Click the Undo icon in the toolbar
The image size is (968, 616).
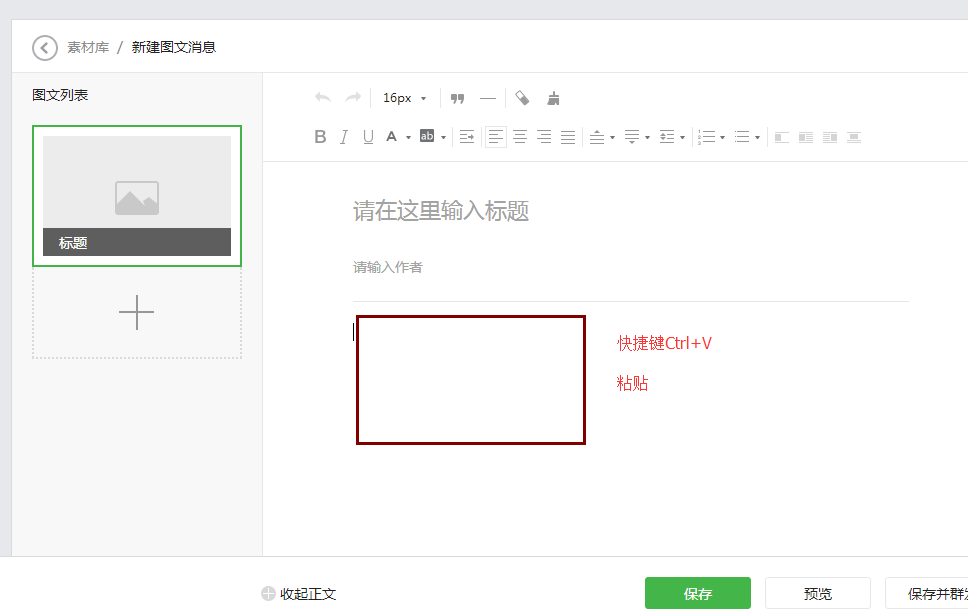point(322,97)
